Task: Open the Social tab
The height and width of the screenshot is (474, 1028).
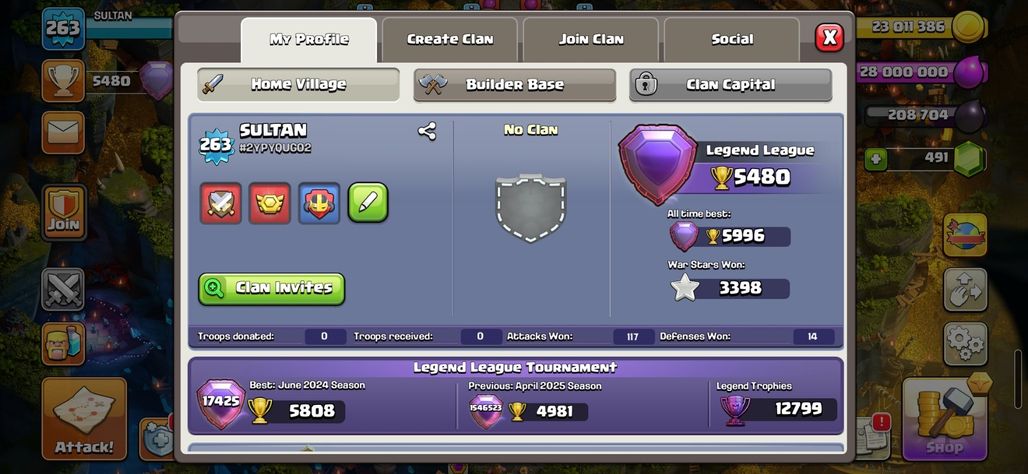Action: [x=732, y=39]
